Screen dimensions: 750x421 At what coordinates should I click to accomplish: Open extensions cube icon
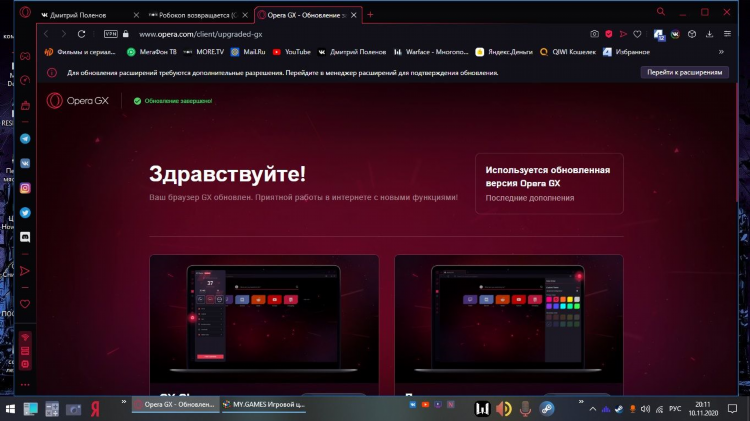click(x=692, y=34)
